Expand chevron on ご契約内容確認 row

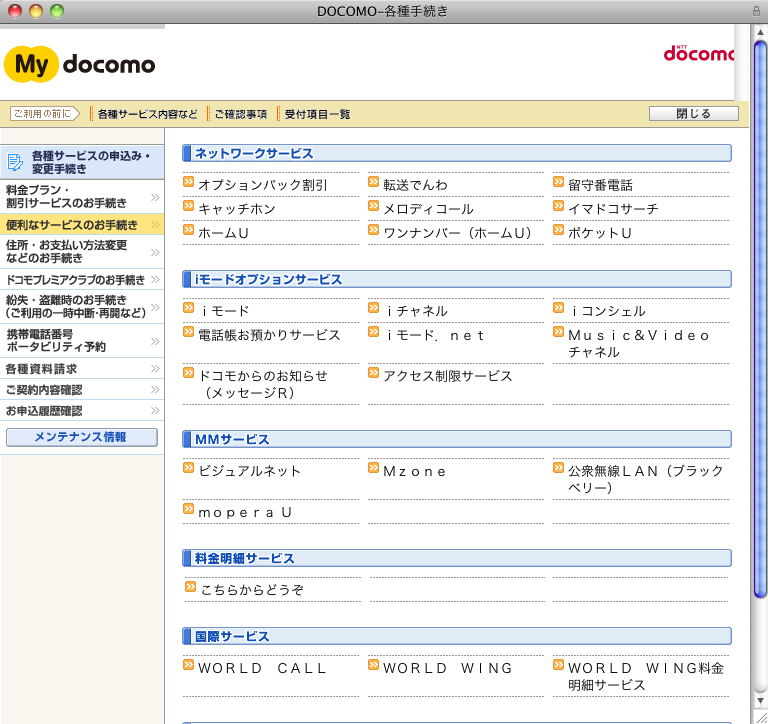[155, 389]
